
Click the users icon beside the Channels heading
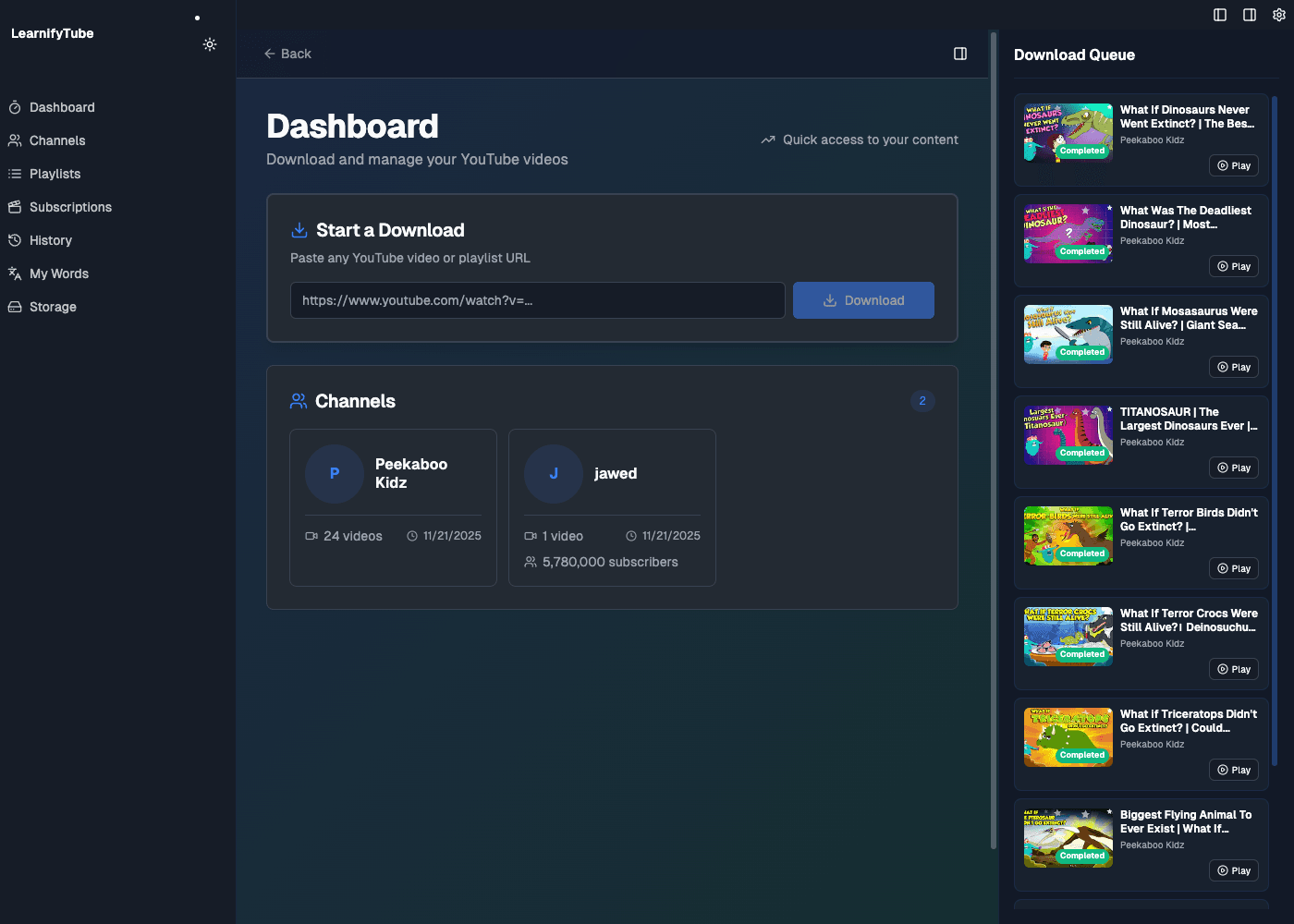(x=297, y=401)
